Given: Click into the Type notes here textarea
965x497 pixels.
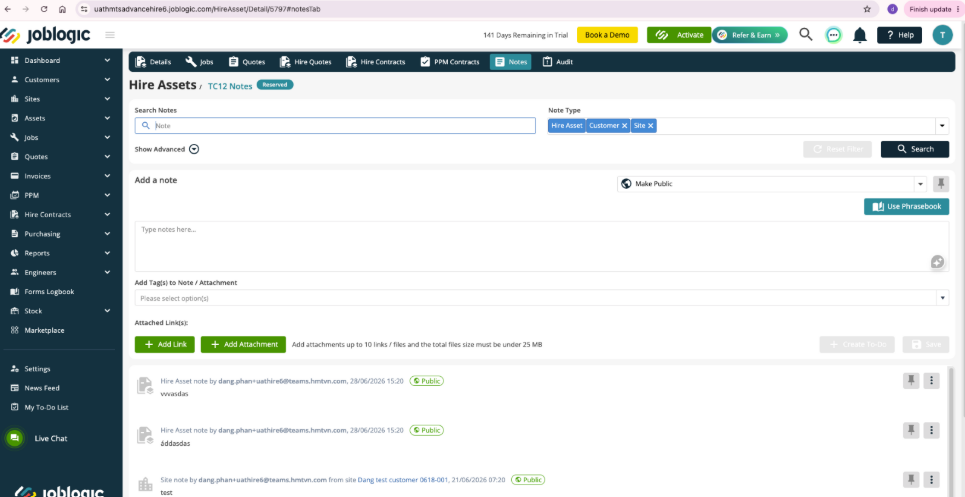Looking at the screenshot, I should [542, 247].
